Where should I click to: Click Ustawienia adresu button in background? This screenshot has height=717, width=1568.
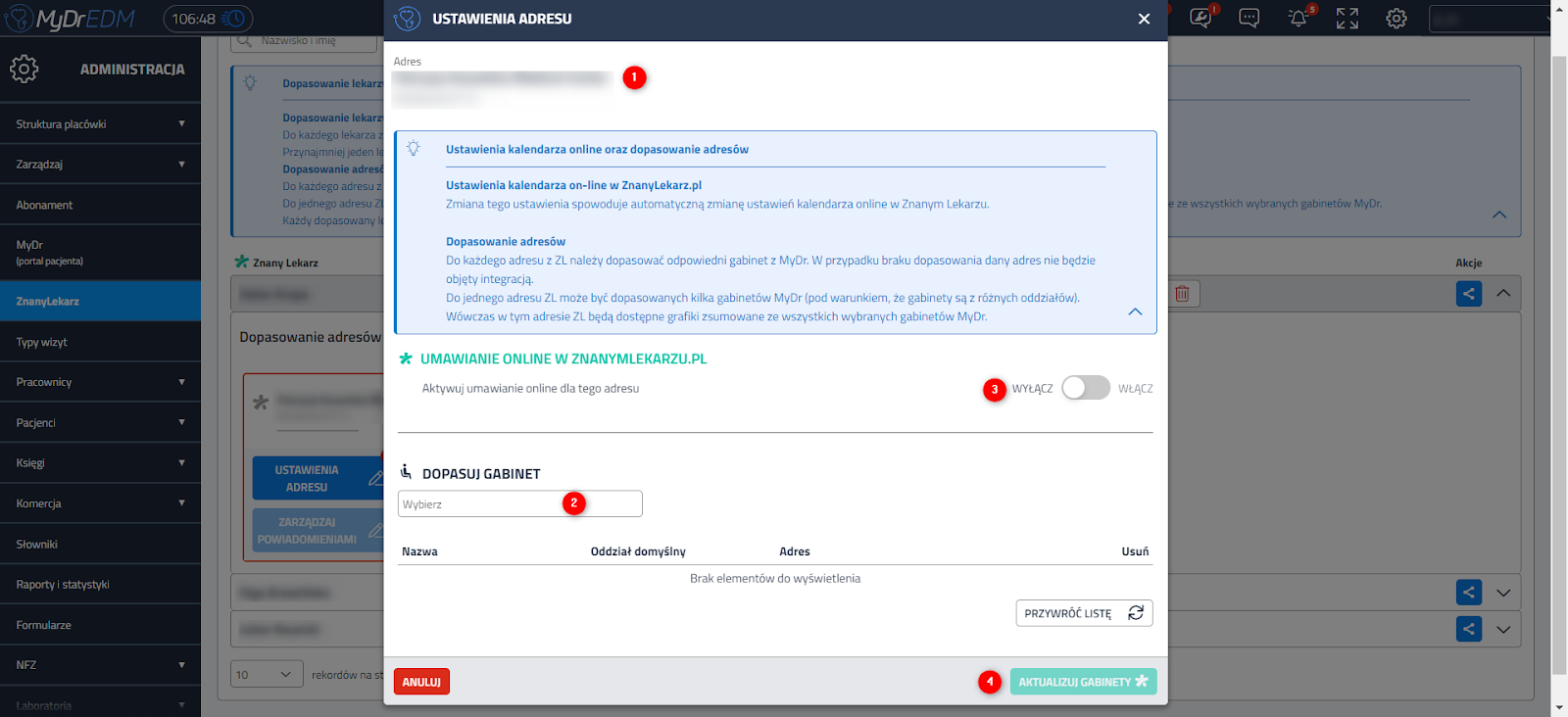pos(318,478)
